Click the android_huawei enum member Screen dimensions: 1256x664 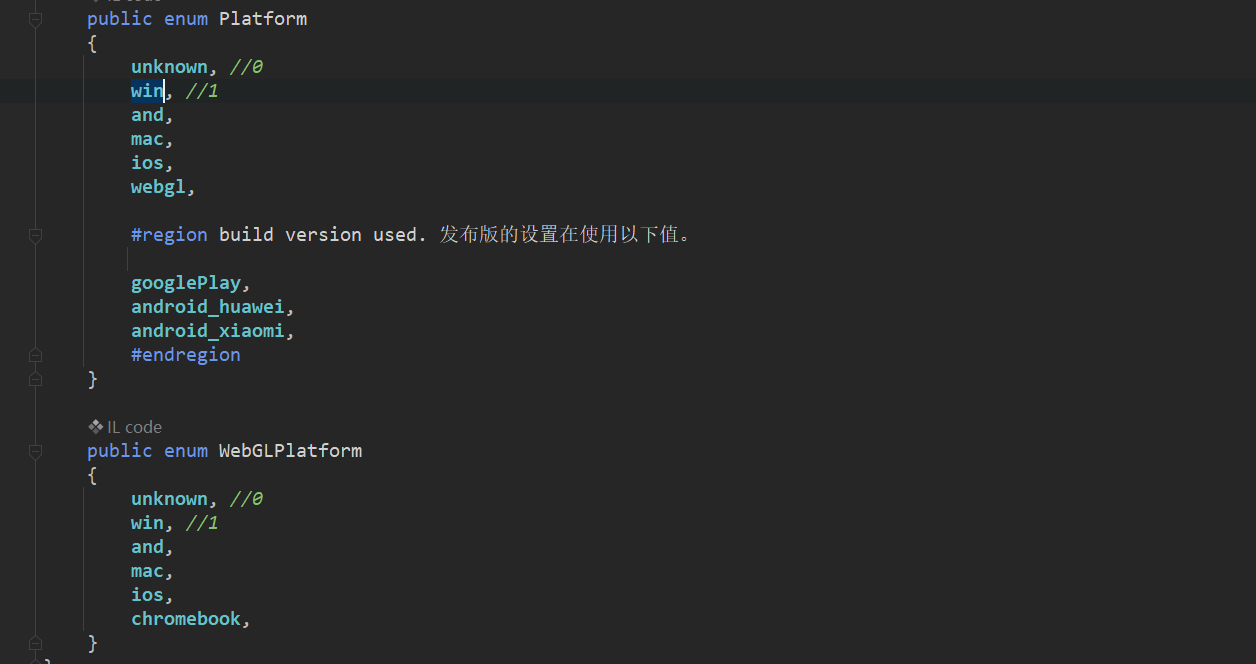208,307
